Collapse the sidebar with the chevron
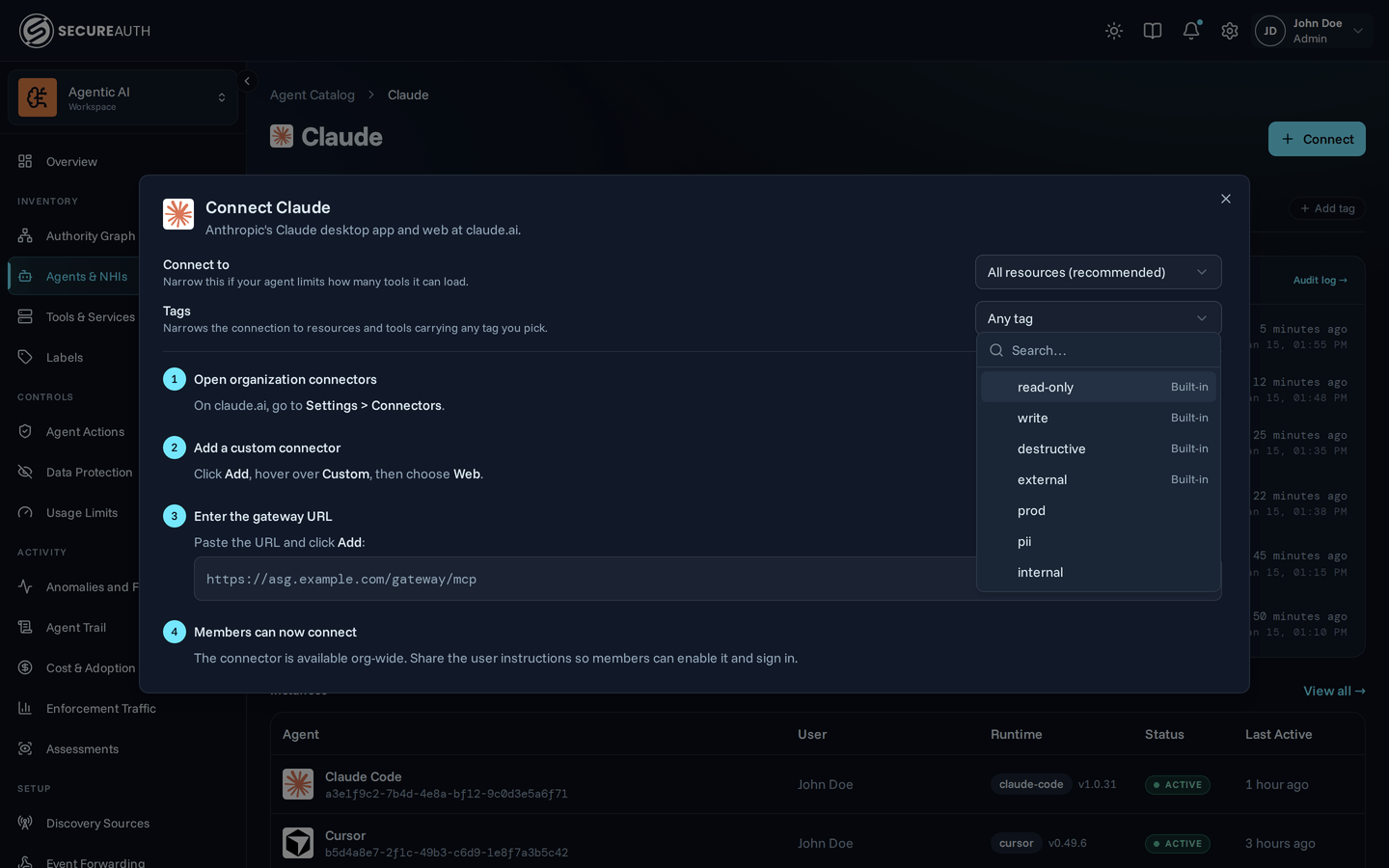The height and width of the screenshot is (868, 1389). coord(247,81)
